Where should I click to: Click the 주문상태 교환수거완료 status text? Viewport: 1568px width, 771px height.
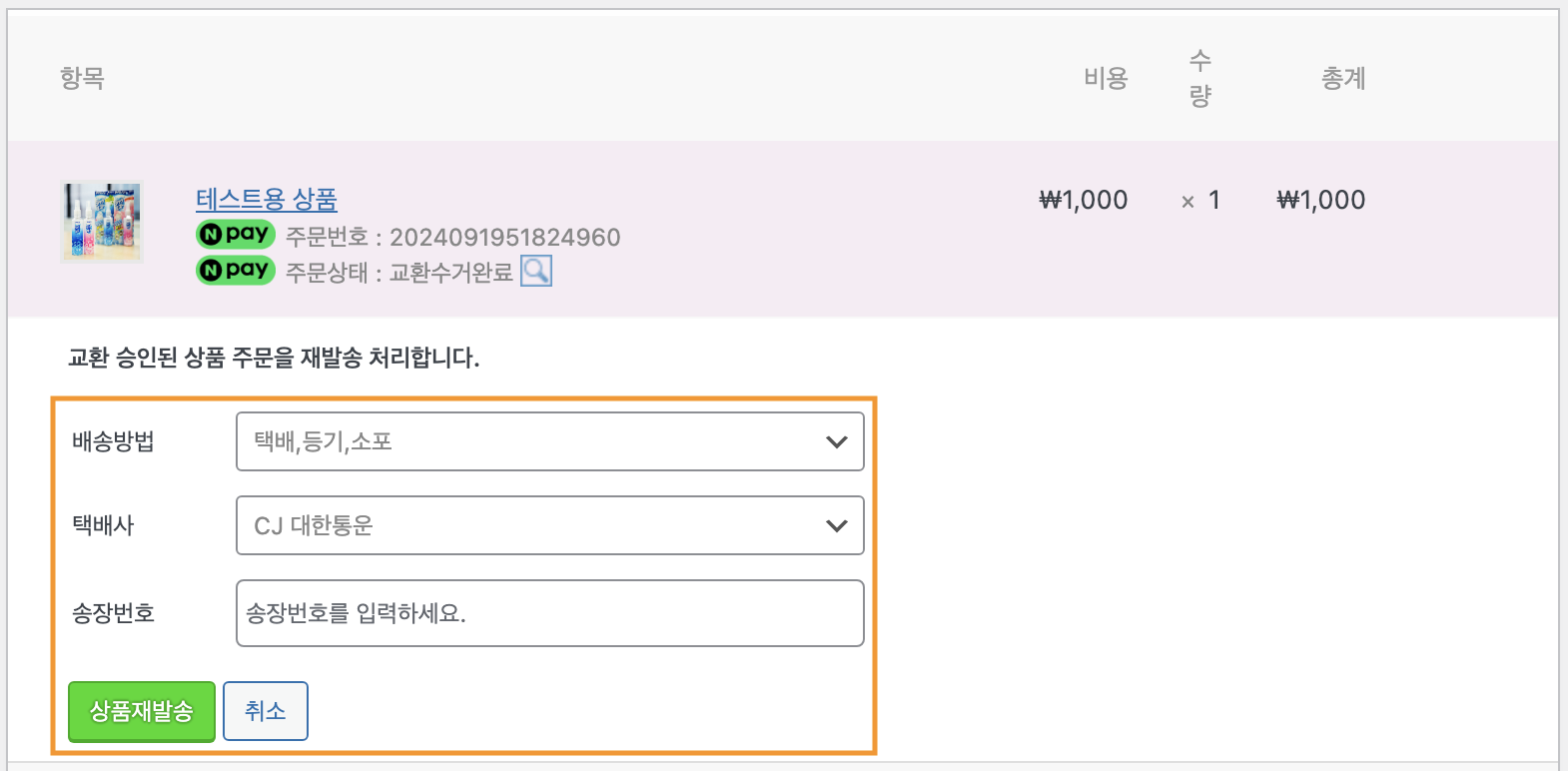coord(399,273)
